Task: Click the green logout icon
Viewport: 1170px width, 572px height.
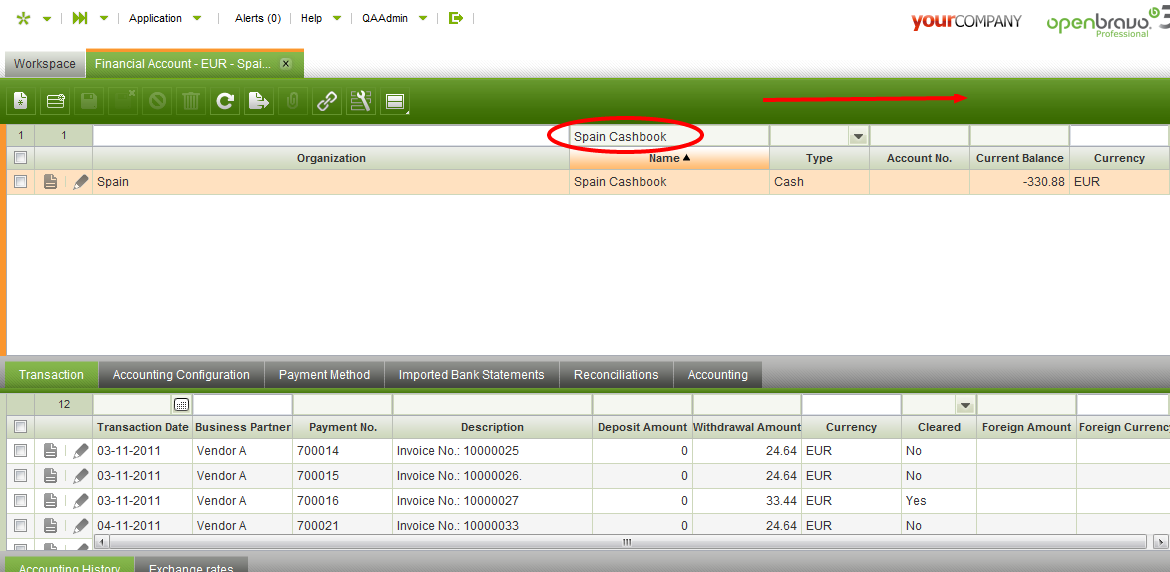Action: coord(456,19)
